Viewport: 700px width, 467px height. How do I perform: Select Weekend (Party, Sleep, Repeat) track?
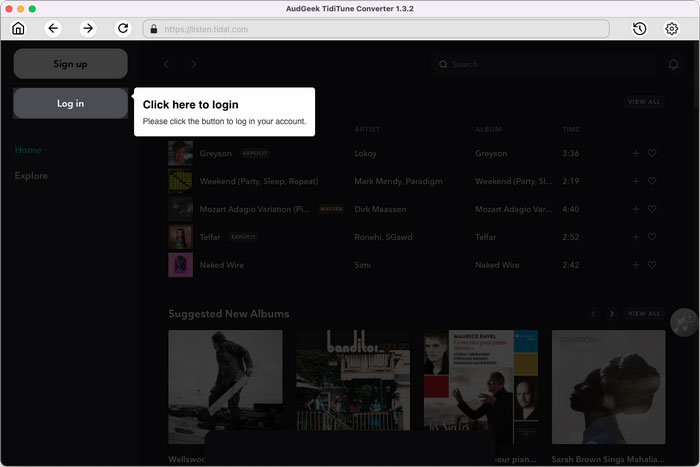259,181
